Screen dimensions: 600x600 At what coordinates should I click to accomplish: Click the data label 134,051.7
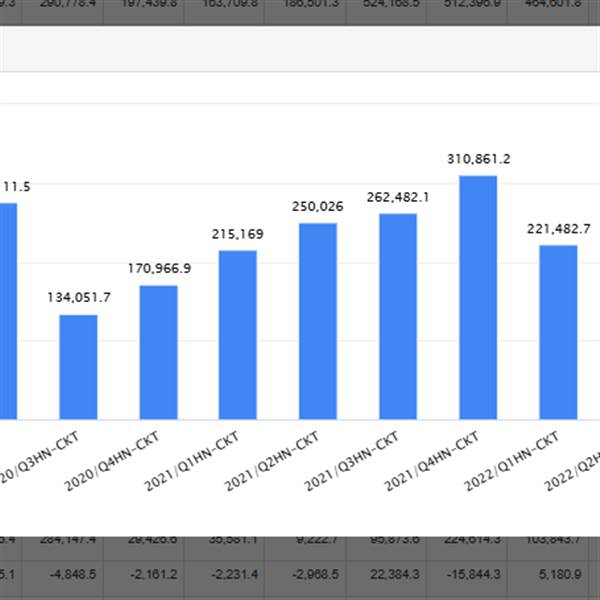pos(79,297)
